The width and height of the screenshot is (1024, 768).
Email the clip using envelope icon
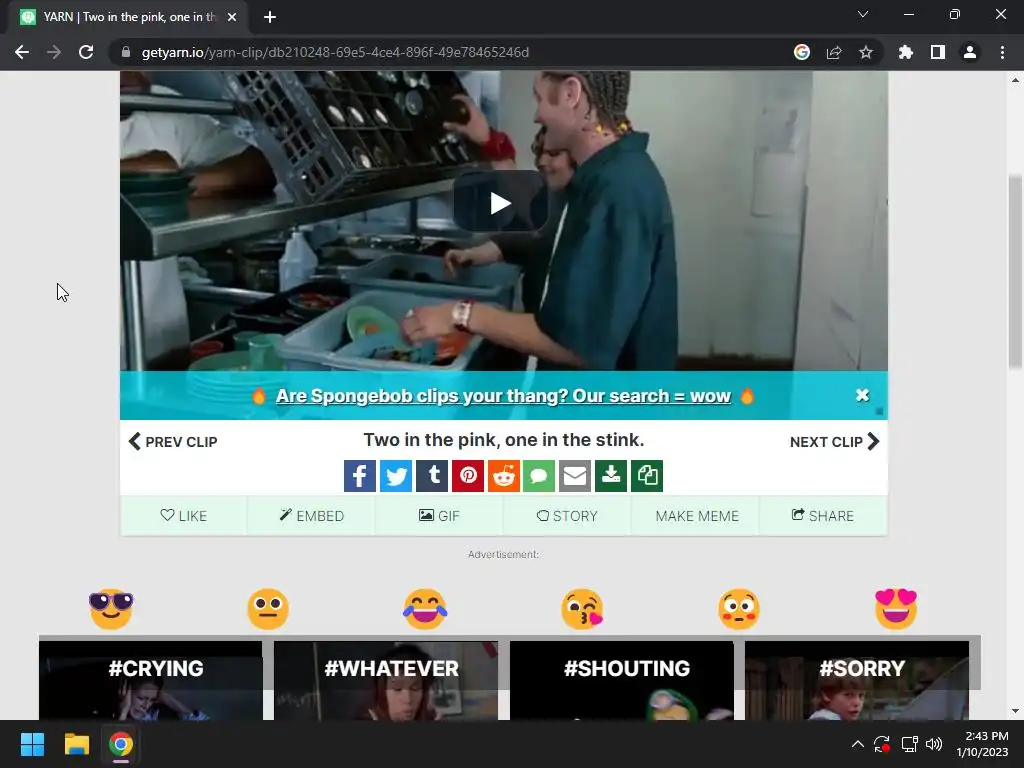pyautogui.click(x=575, y=476)
